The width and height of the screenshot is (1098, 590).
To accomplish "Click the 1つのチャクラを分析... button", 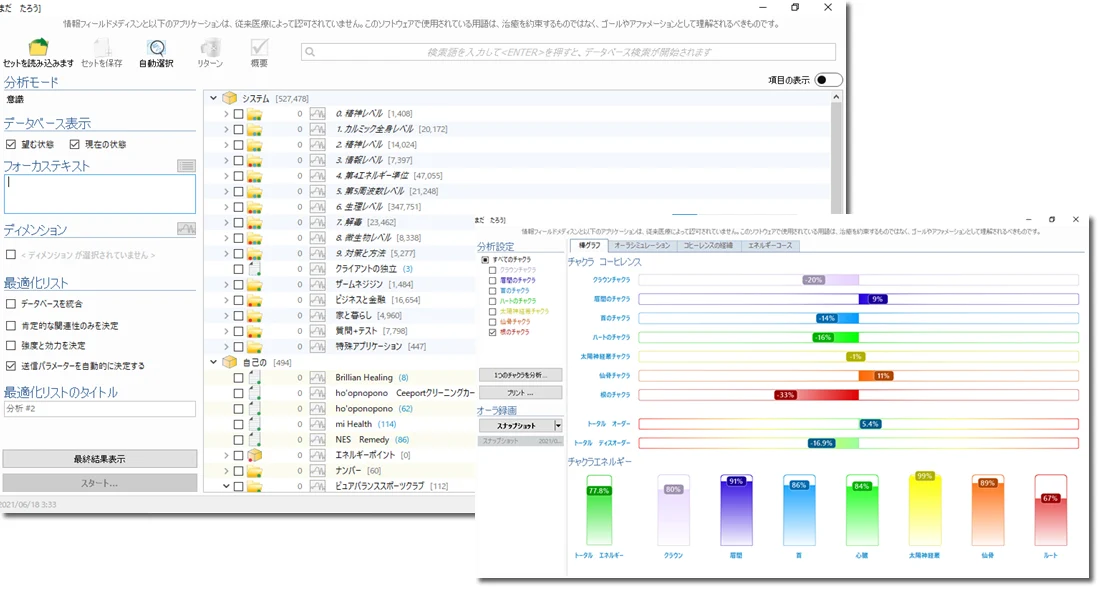I will coord(520,375).
